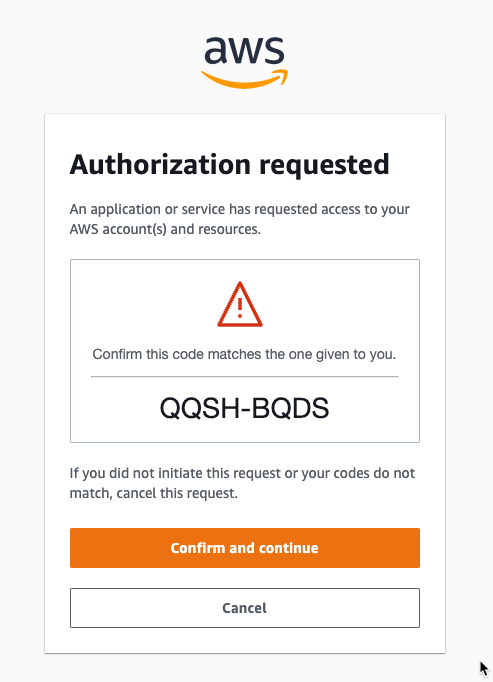Click the 'AWS account(s) and resources.' line
This screenshot has width=493, height=682.
(165, 229)
